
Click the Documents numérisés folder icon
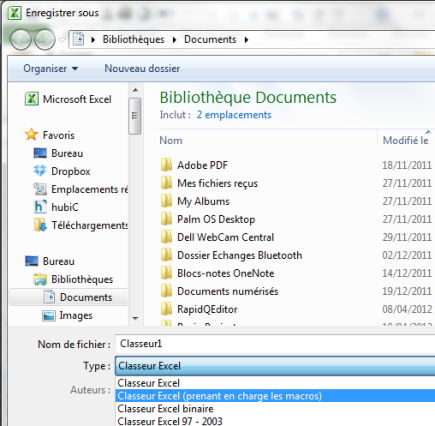click(x=166, y=291)
